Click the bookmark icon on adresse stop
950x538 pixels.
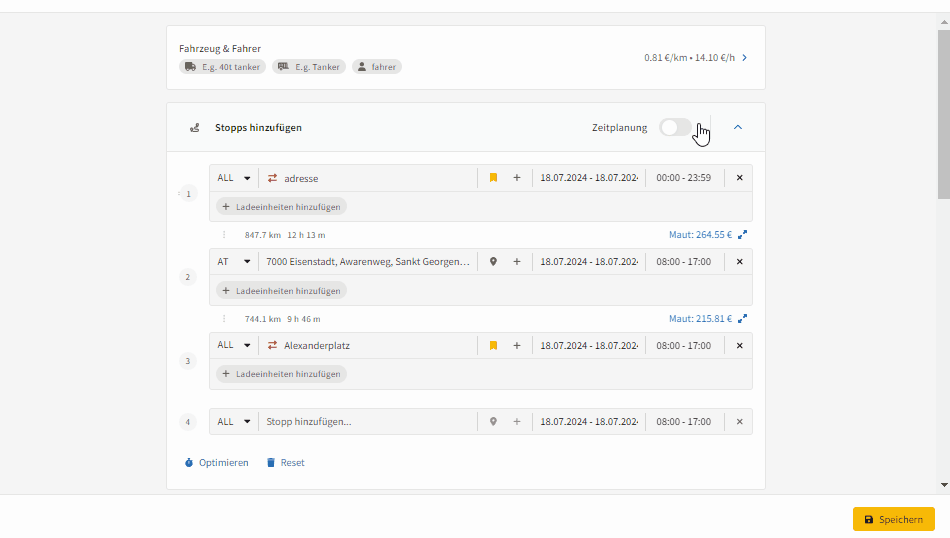click(x=493, y=178)
